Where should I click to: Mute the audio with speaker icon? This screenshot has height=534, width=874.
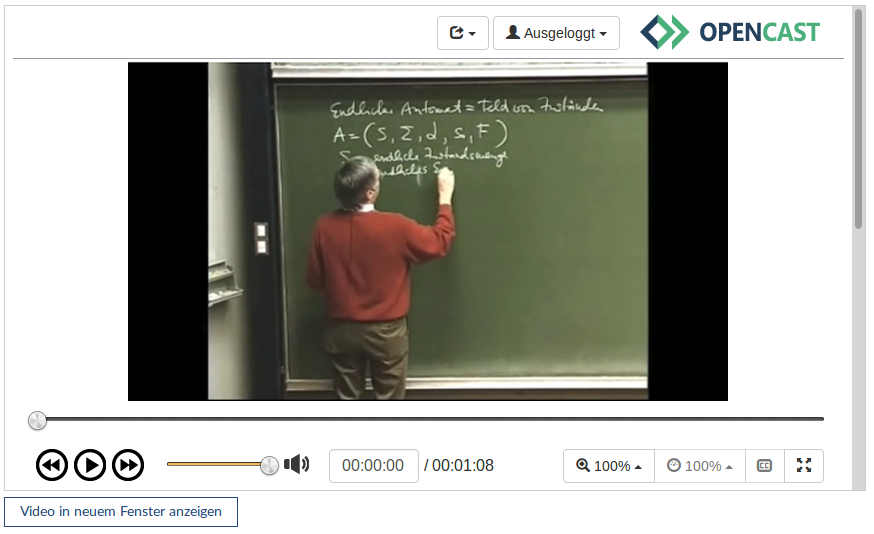pos(297,464)
